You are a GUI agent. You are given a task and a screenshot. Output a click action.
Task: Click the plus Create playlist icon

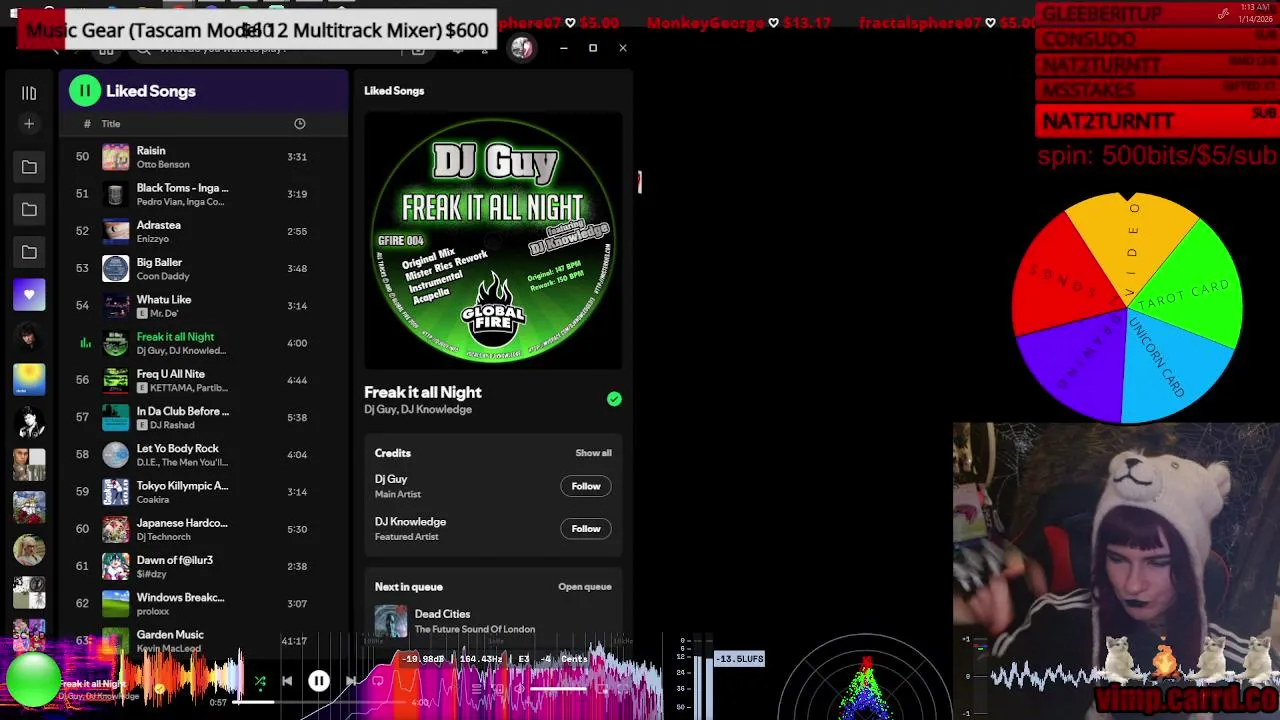pyautogui.click(x=29, y=124)
